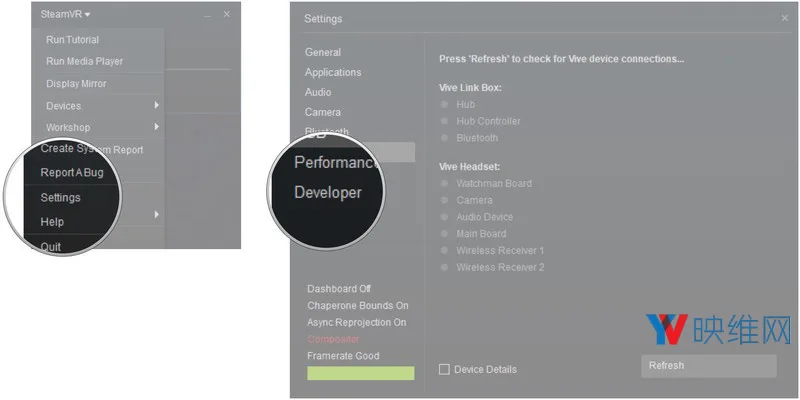Select Run Tutorial menu entry

click(x=72, y=40)
